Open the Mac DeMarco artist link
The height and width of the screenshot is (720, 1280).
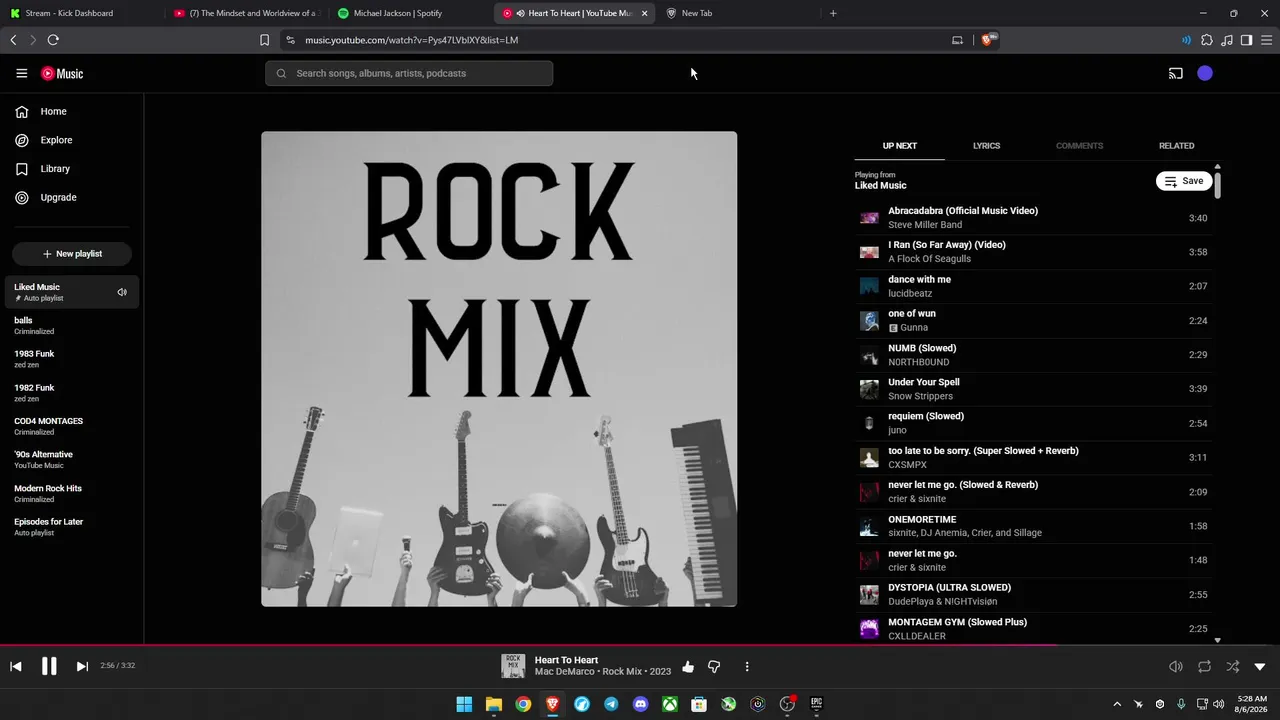click(565, 672)
